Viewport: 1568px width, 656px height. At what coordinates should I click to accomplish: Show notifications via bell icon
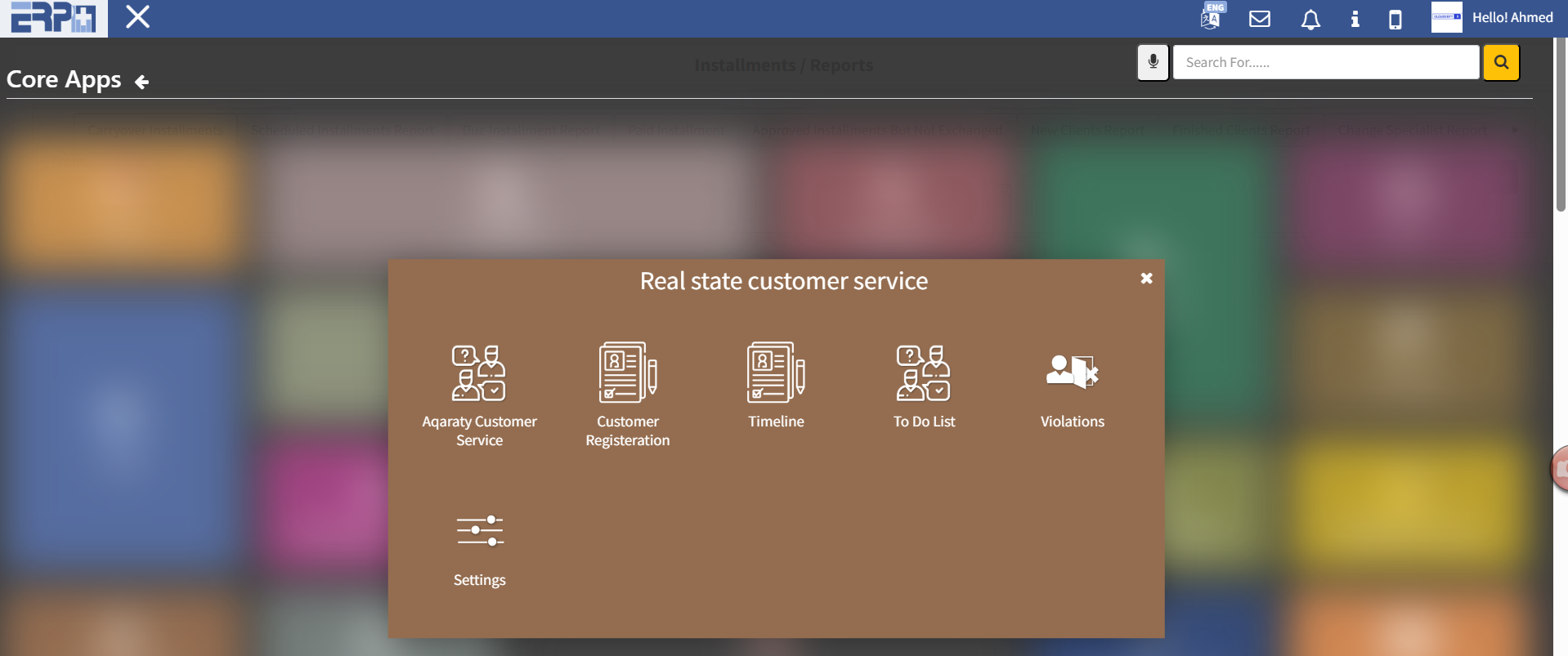[x=1310, y=19]
